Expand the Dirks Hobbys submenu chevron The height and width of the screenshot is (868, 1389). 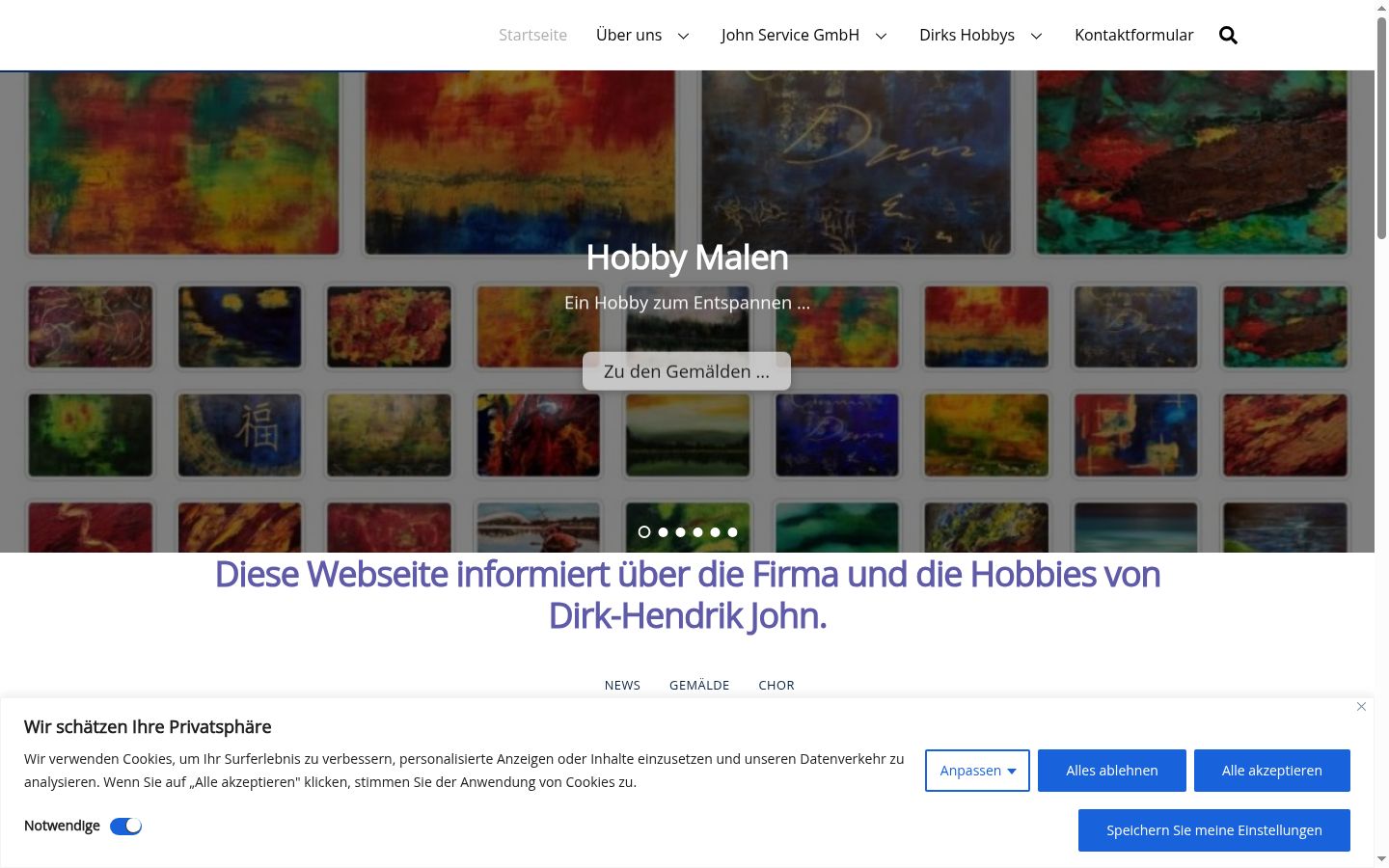[x=1037, y=36]
